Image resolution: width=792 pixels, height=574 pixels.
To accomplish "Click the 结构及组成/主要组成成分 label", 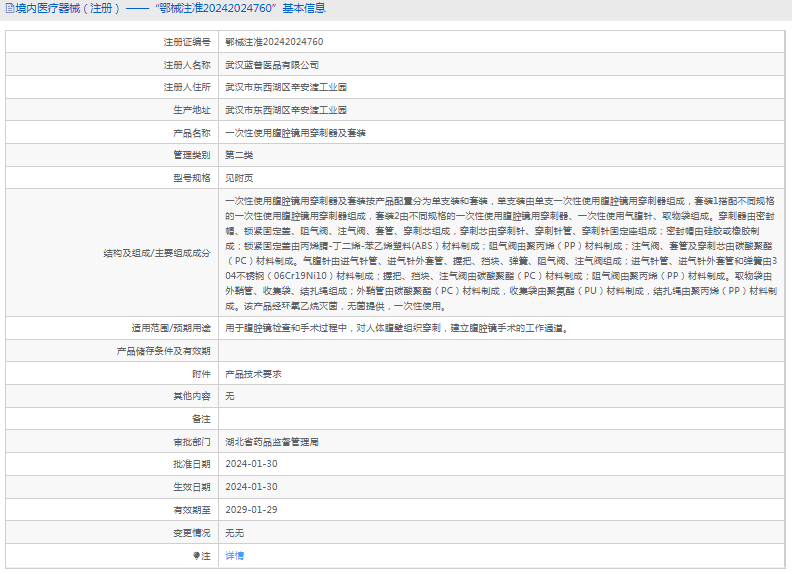I will pyautogui.click(x=157, y=253).
